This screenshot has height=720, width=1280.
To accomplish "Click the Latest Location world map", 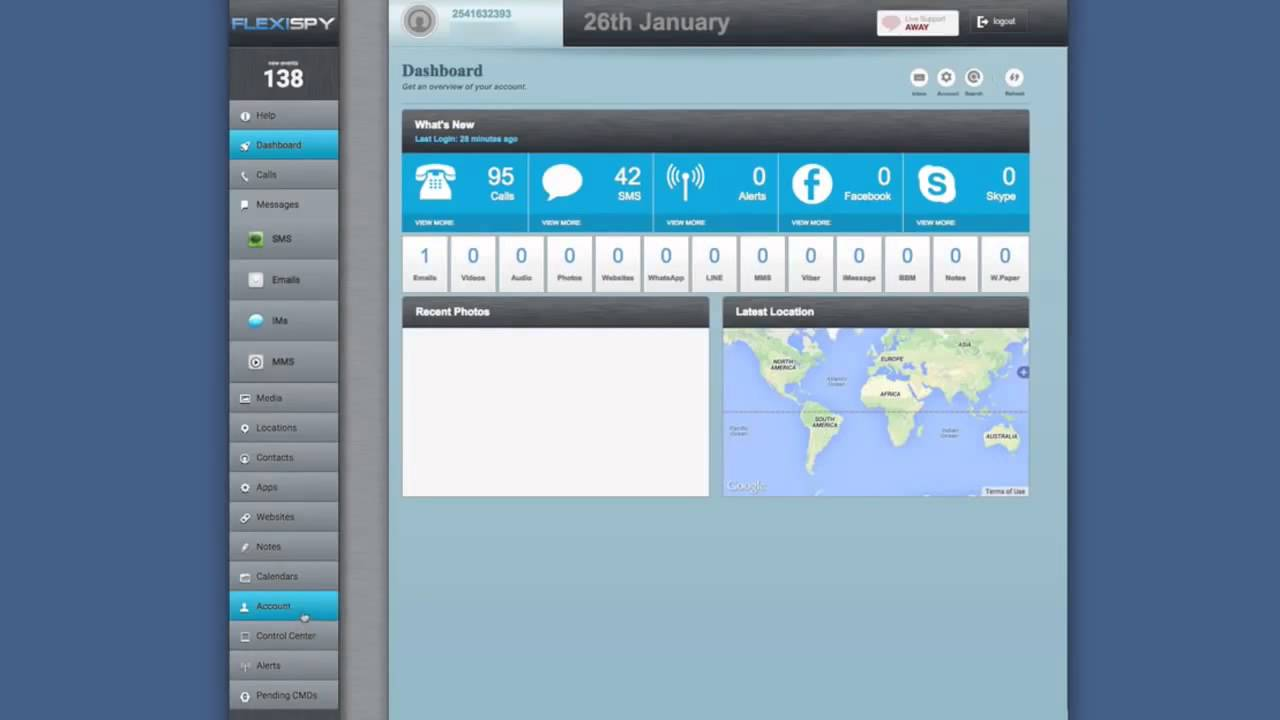I will point(875,411).
